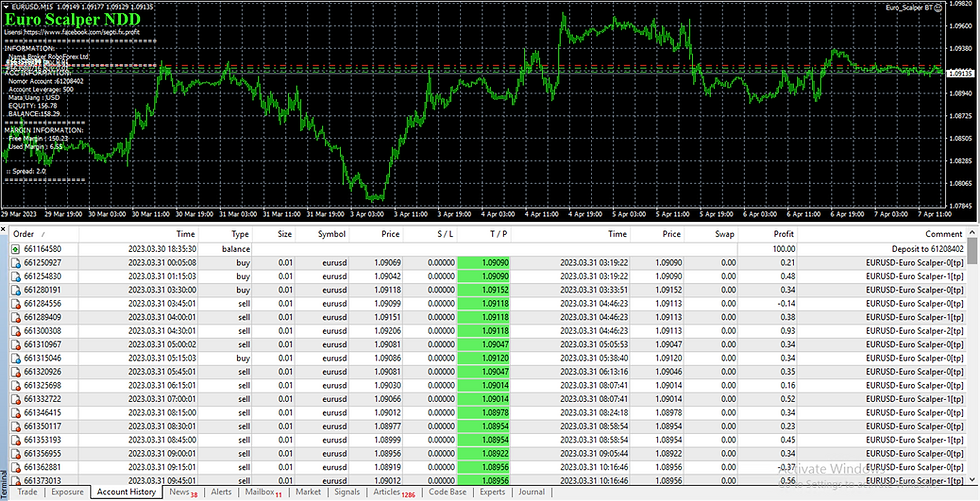Open the Journal tab

pos(531,492)
